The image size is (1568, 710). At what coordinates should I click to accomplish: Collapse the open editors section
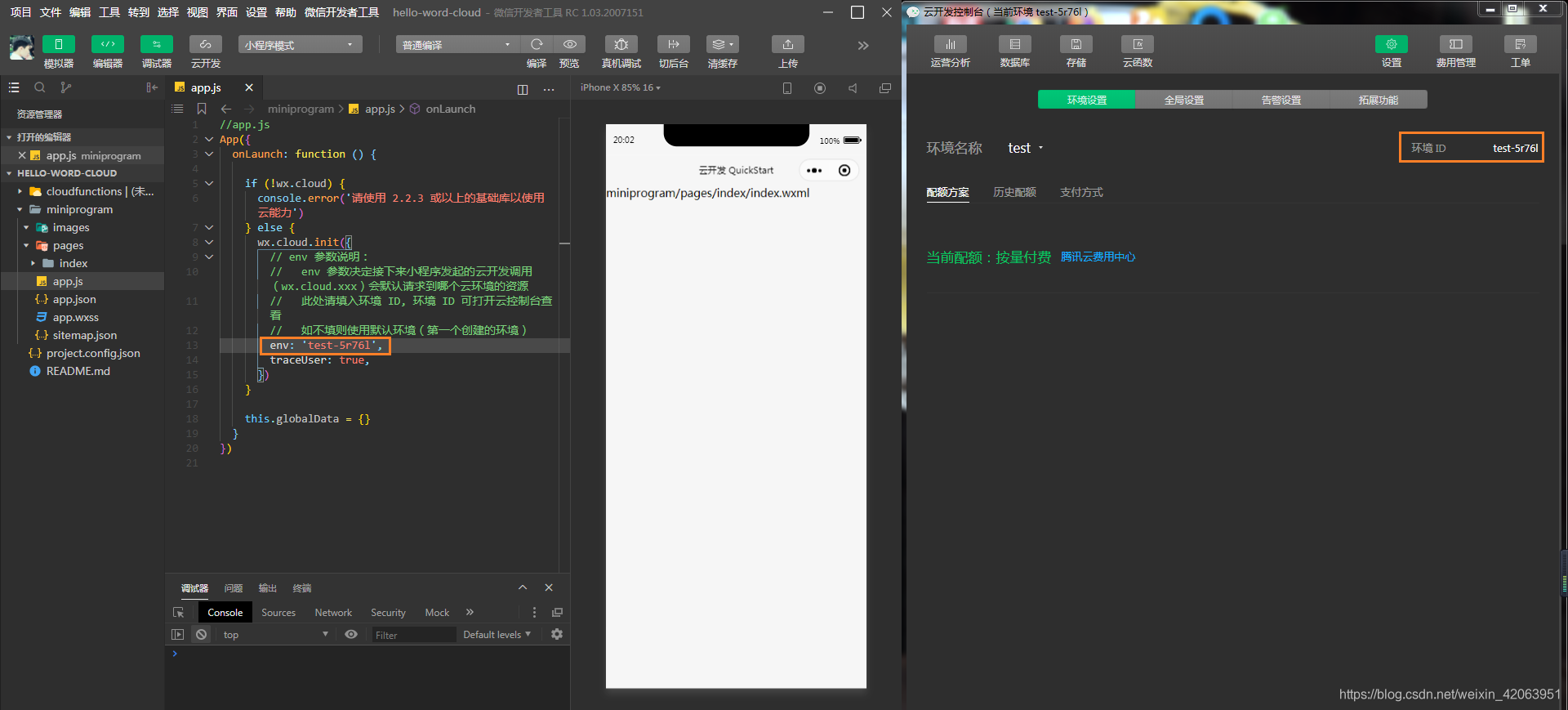point(9,137)
